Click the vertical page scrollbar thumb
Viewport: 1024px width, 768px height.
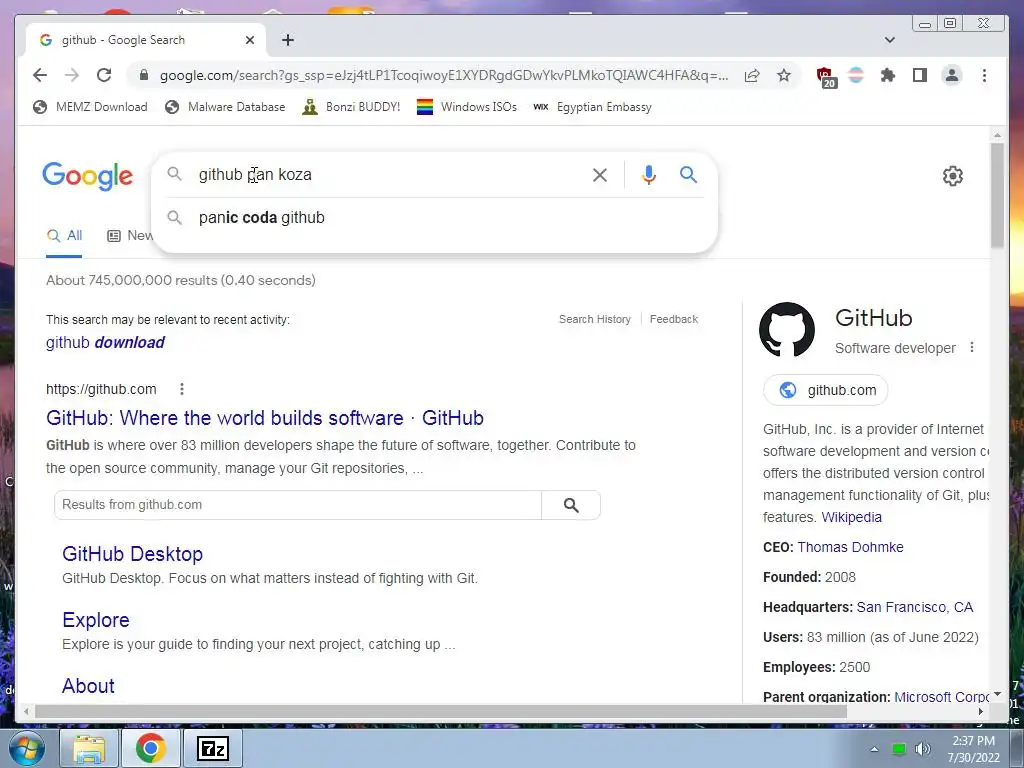coord(997,196)
